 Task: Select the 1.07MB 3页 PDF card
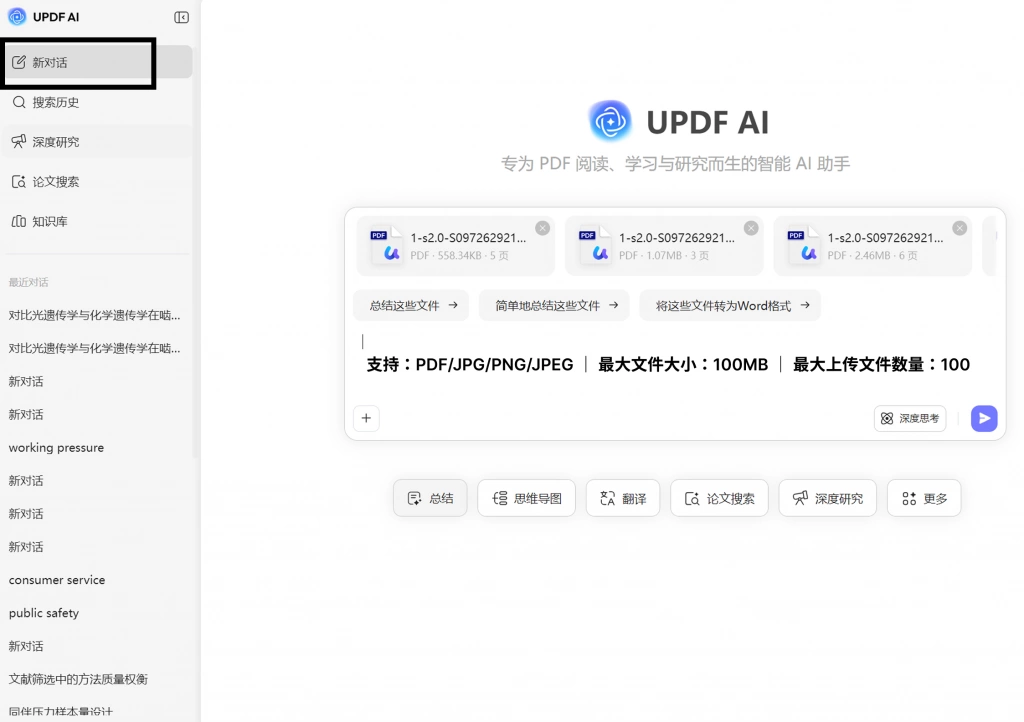(x=664, y=246)
